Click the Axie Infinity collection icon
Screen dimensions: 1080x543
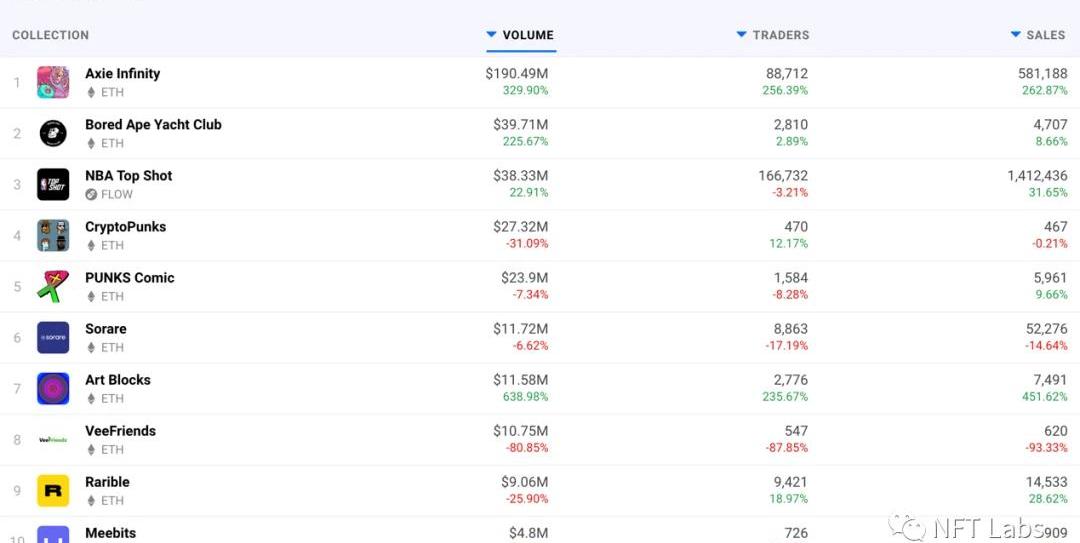pos(53,82)
